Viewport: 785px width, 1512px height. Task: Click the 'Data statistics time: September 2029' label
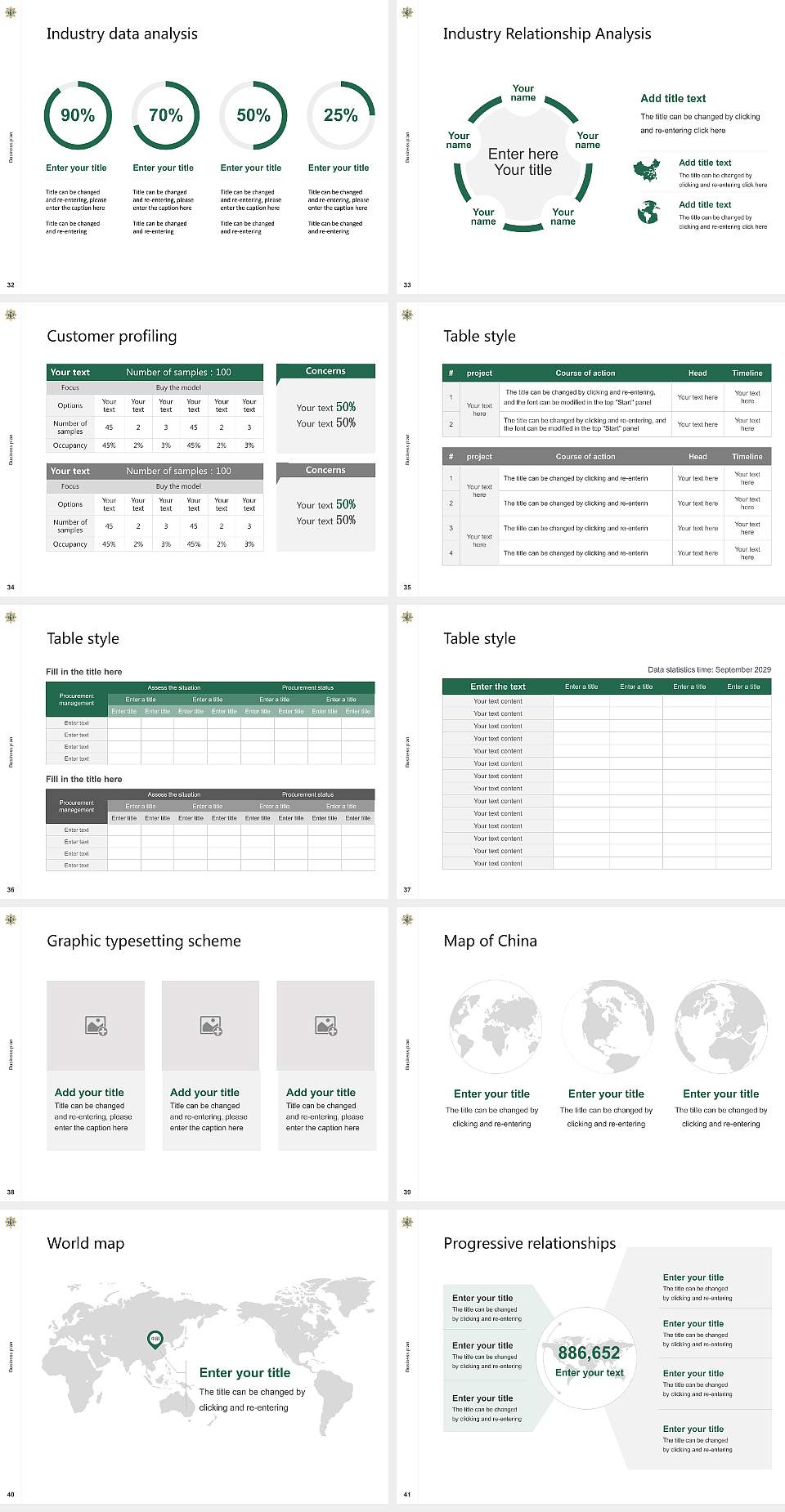(x=709, y=669)
